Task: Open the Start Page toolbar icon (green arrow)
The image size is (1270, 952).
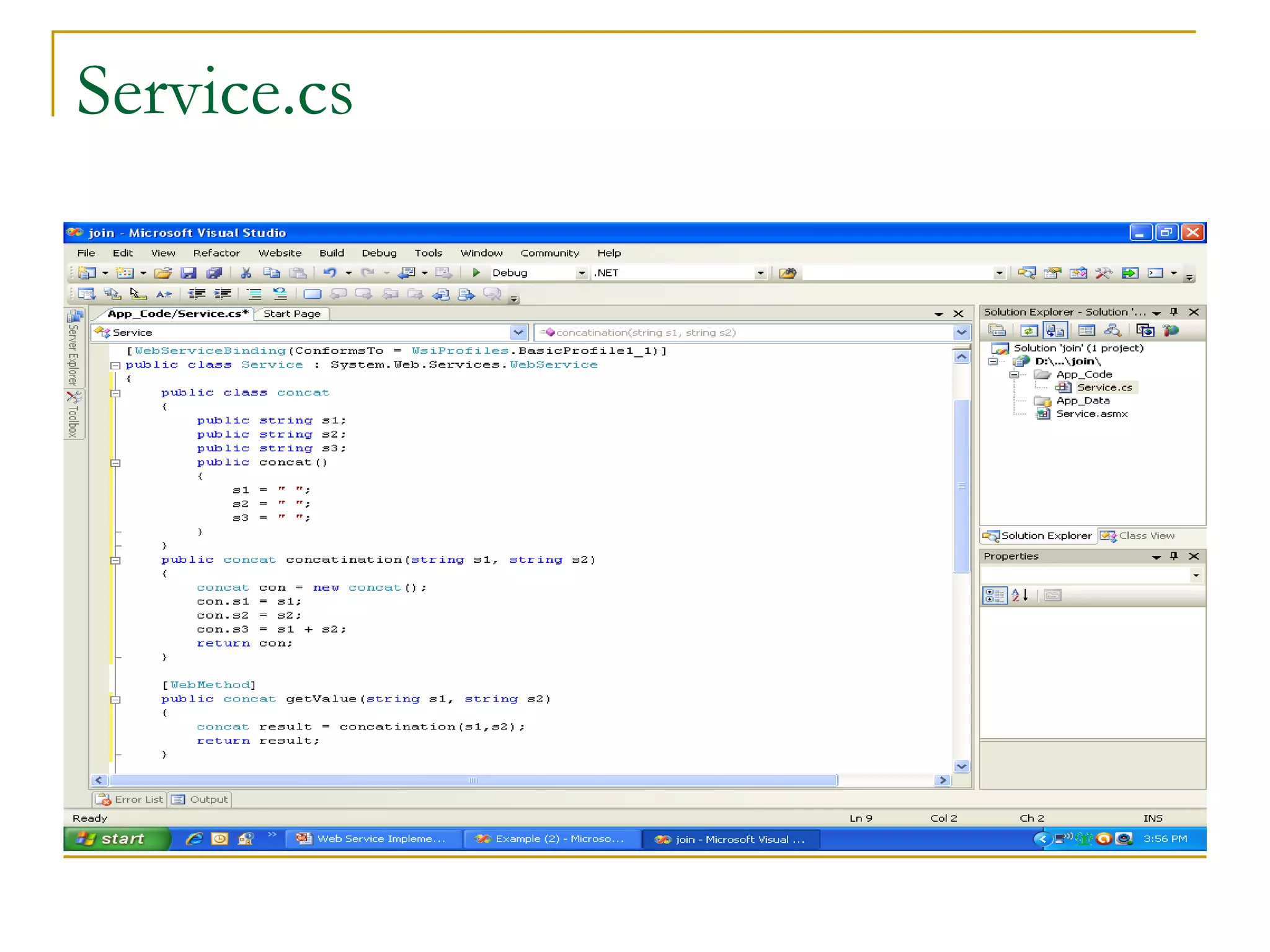Action: point(1130,273)
